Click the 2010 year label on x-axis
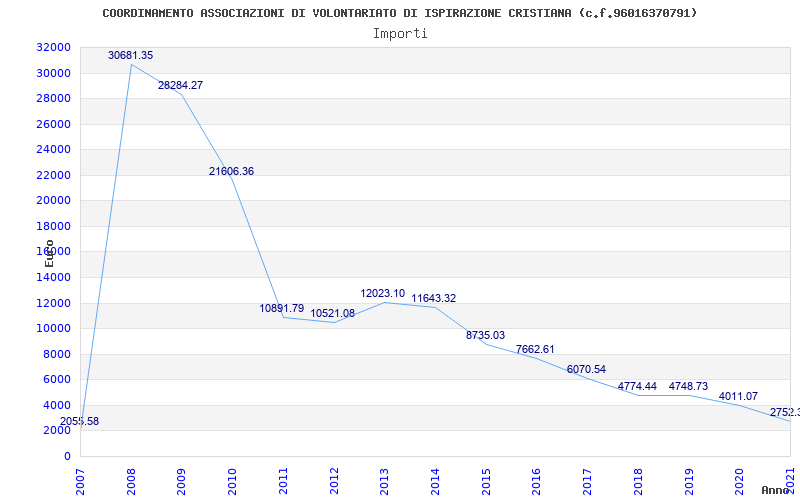The height and width of the screenshot is (500, 800). 233,481
